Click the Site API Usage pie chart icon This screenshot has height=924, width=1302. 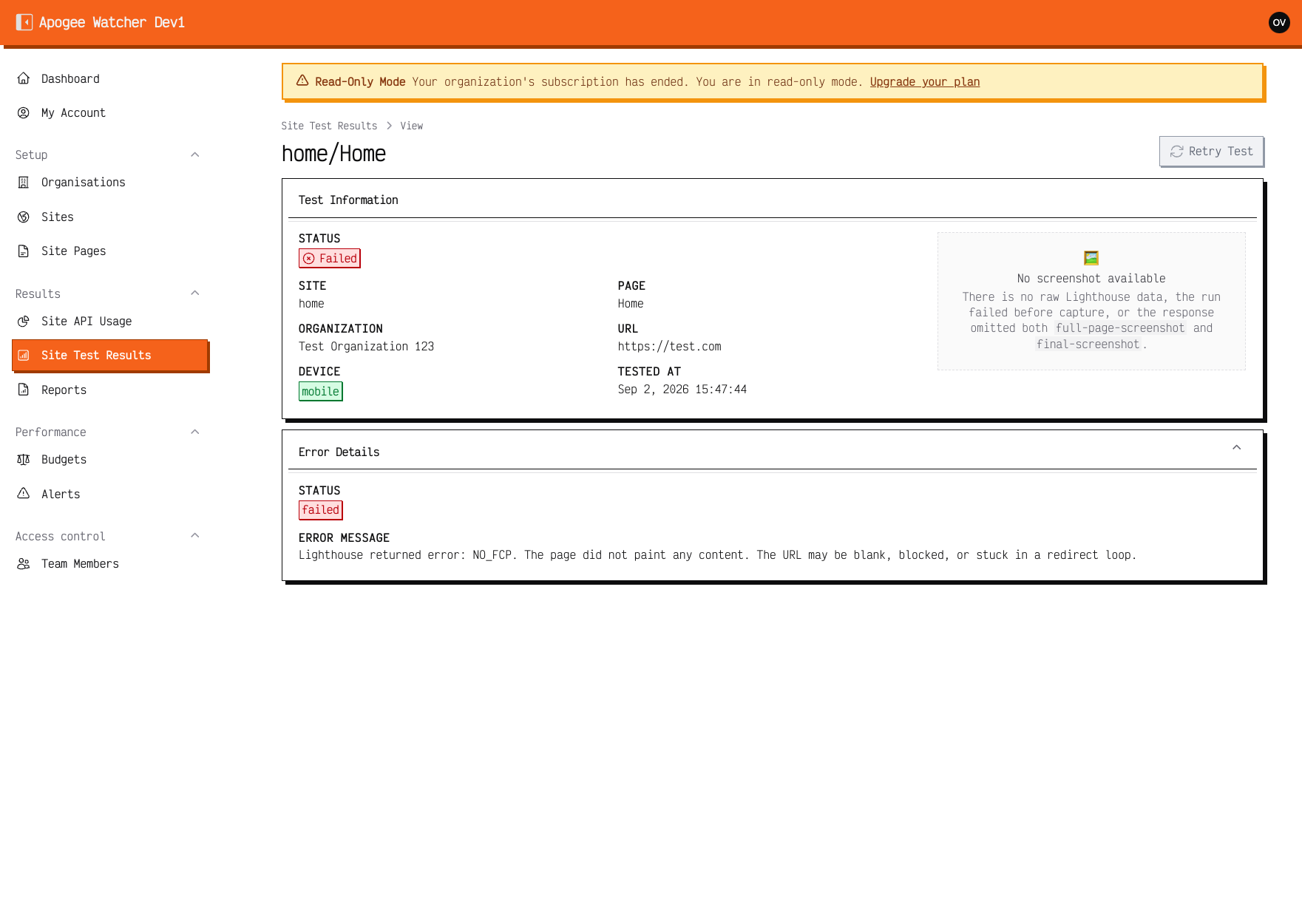24,322
